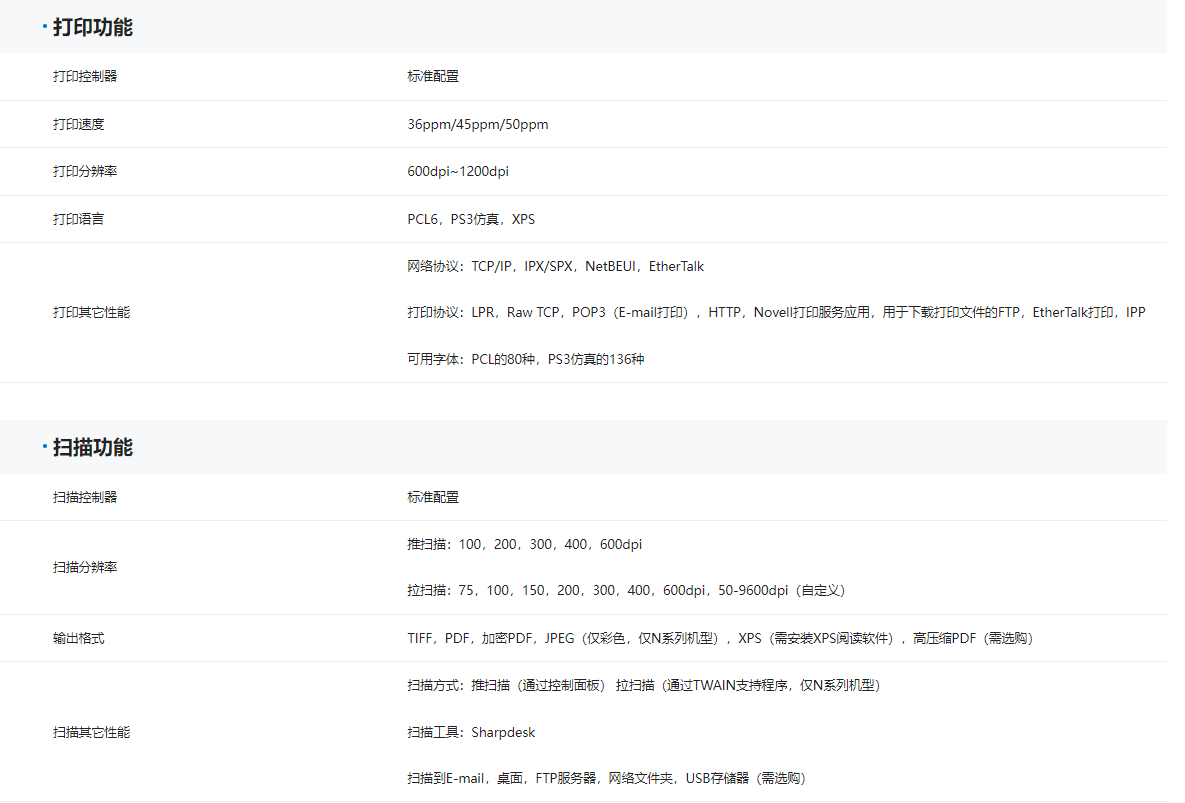Click the 扫描到E-mail destinations line
This screenshot has width=1185, height=803.
click(x=605, y=778)
